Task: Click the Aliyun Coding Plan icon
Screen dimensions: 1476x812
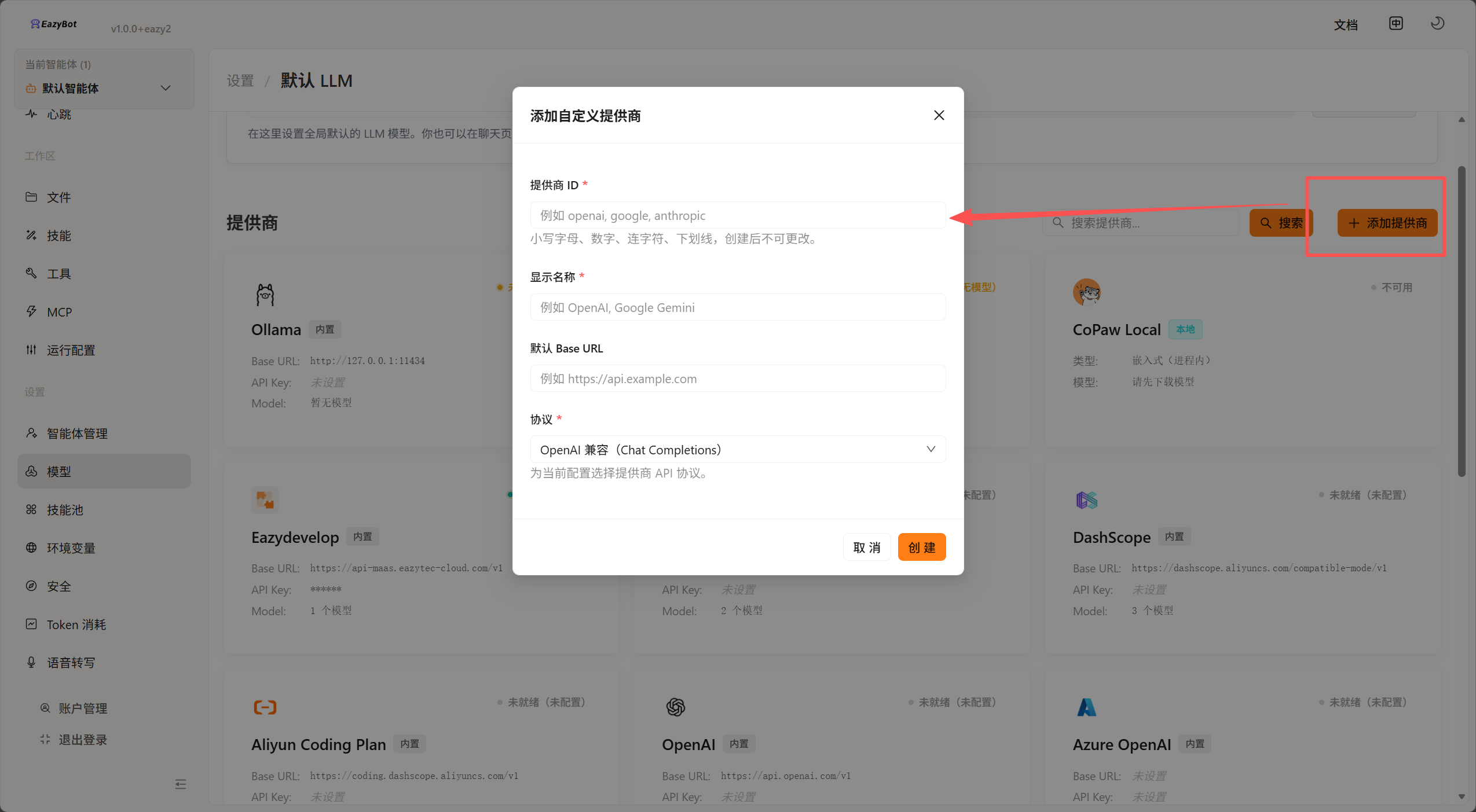Action: 265,707
